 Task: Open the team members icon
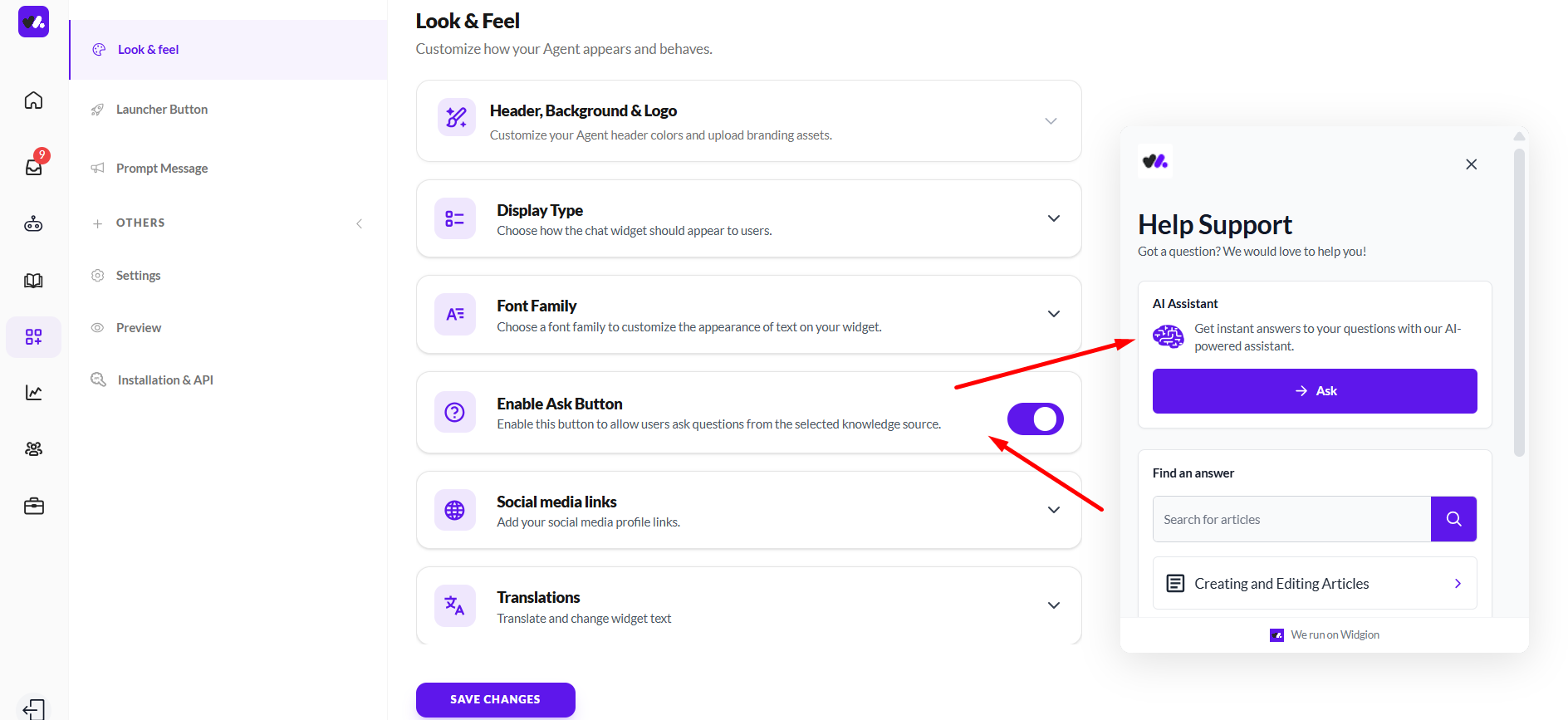[x=33, y=449]
